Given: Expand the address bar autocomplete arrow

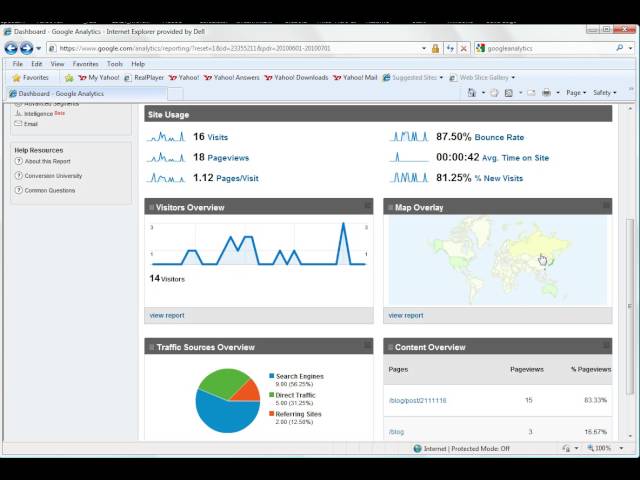Looking at the screenshot, I should (x=424, y=48).
